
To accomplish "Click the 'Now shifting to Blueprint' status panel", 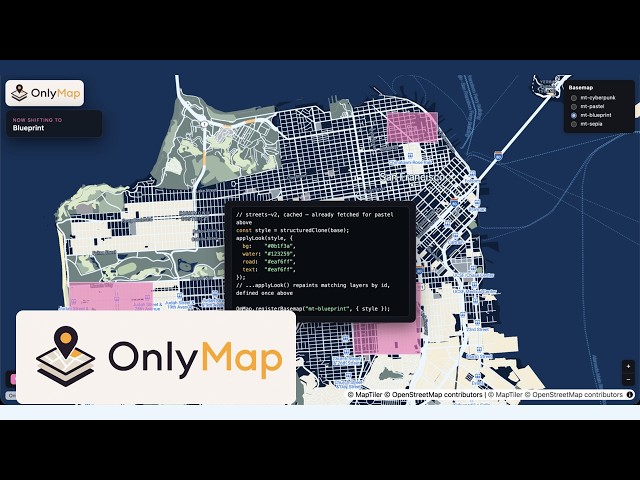I will pyautogui.click(x=54, y=124).
